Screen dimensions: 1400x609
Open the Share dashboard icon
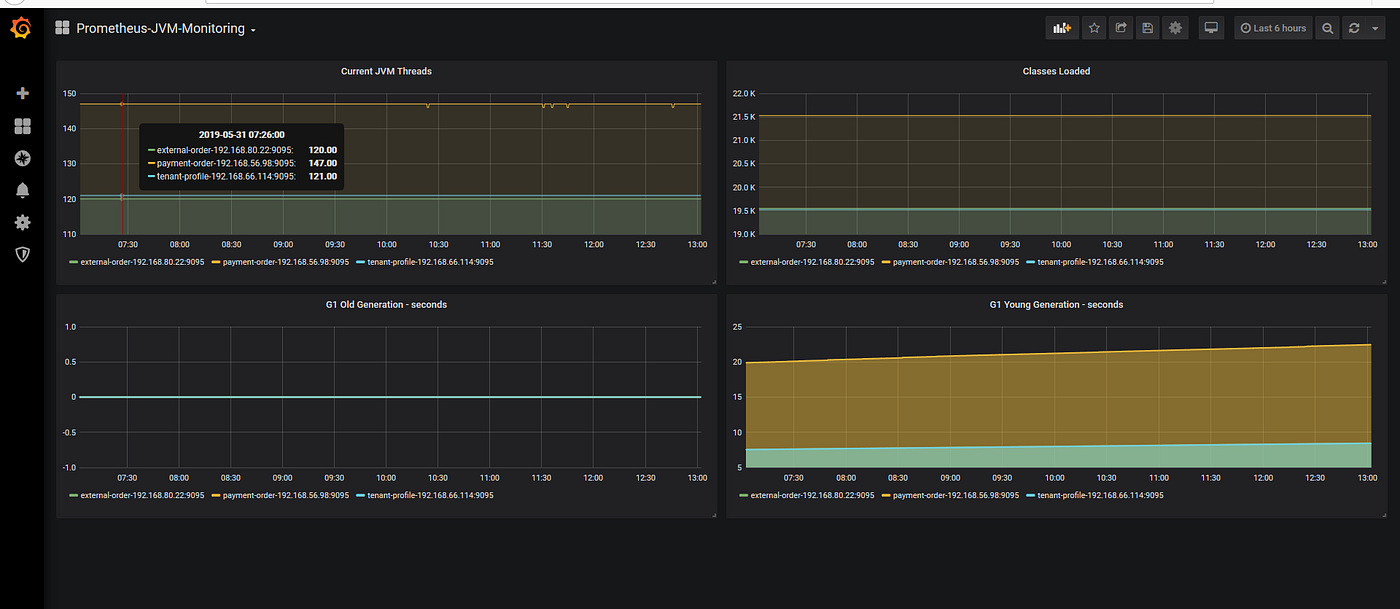(x=1121, y=27)
